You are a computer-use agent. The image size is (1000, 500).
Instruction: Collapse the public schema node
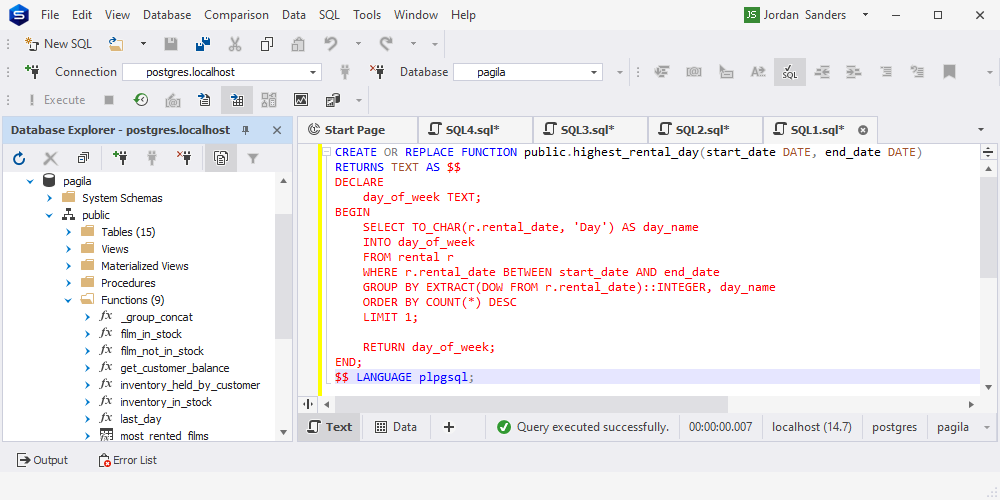pyautogui.click(x=49, y=215)
